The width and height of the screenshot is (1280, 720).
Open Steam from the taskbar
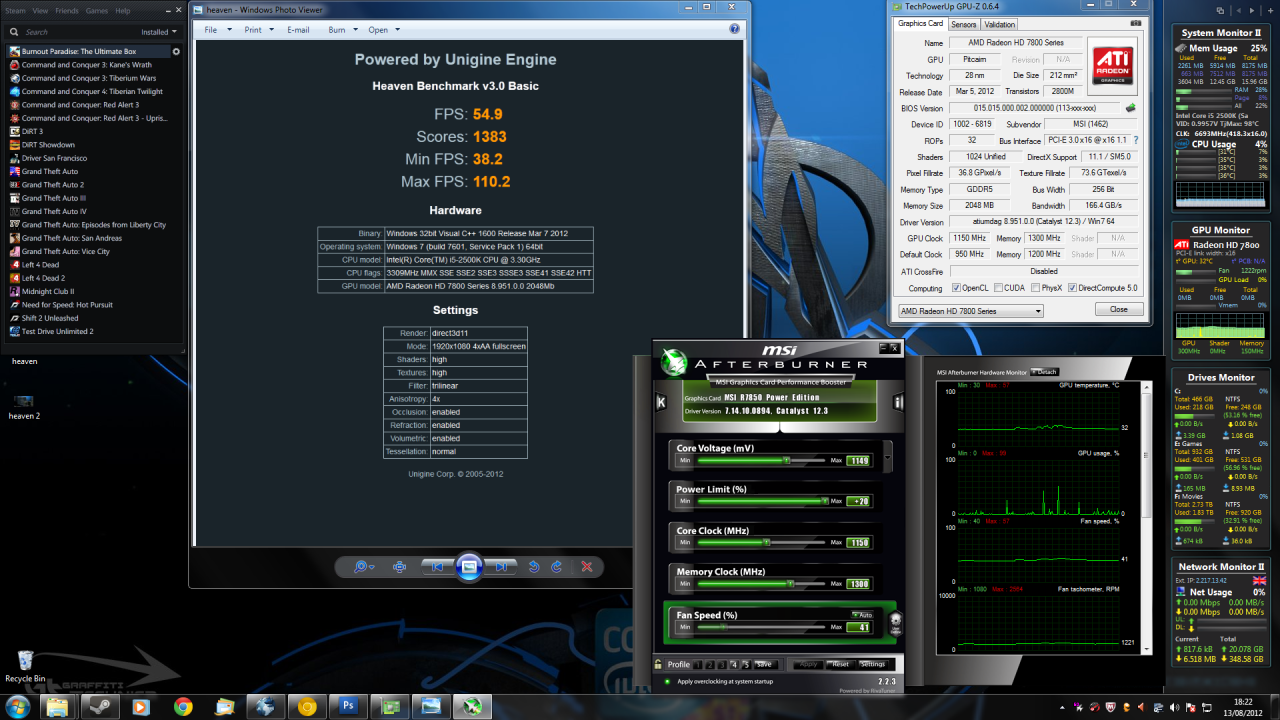(x=101, y=706)
